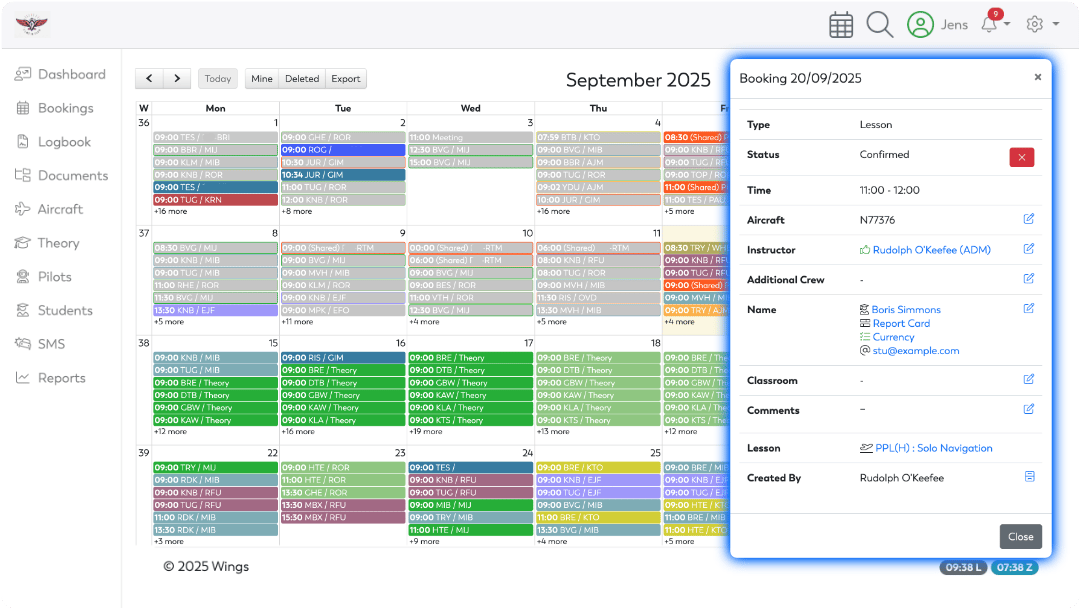This screenshot has height=608, width=1080.
Task: Cancel booking with red X button
Action: coord(1021,157)
